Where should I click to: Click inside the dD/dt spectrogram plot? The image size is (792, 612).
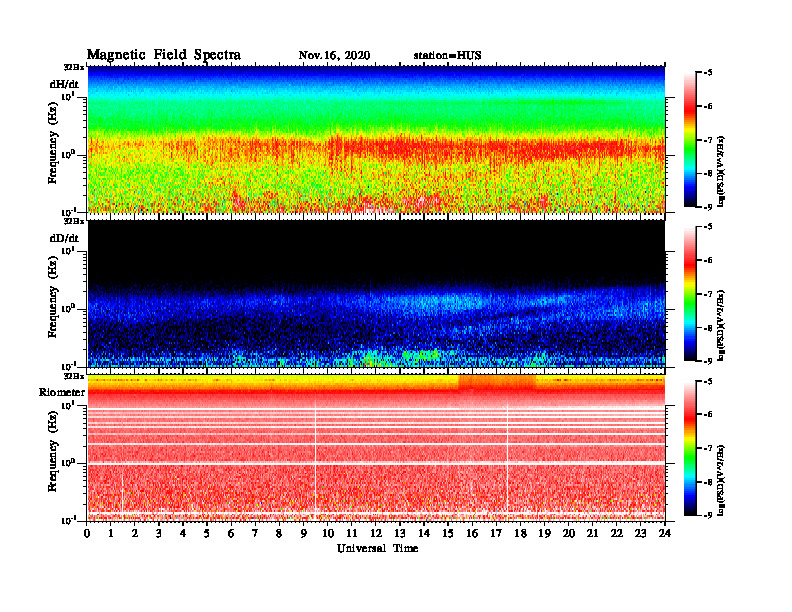pos(376,293)
